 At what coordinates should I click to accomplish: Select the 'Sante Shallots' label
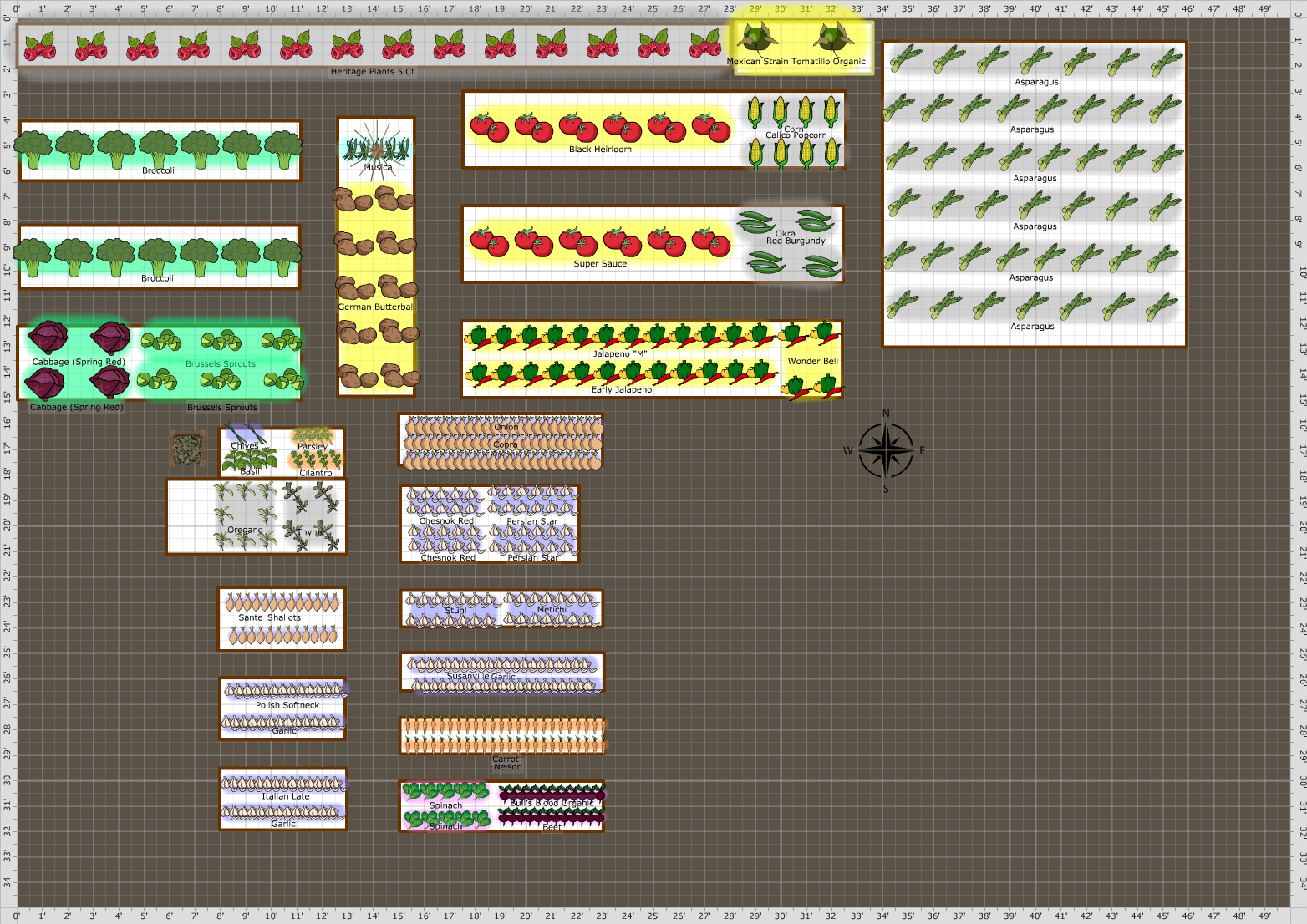coord(269,618)
